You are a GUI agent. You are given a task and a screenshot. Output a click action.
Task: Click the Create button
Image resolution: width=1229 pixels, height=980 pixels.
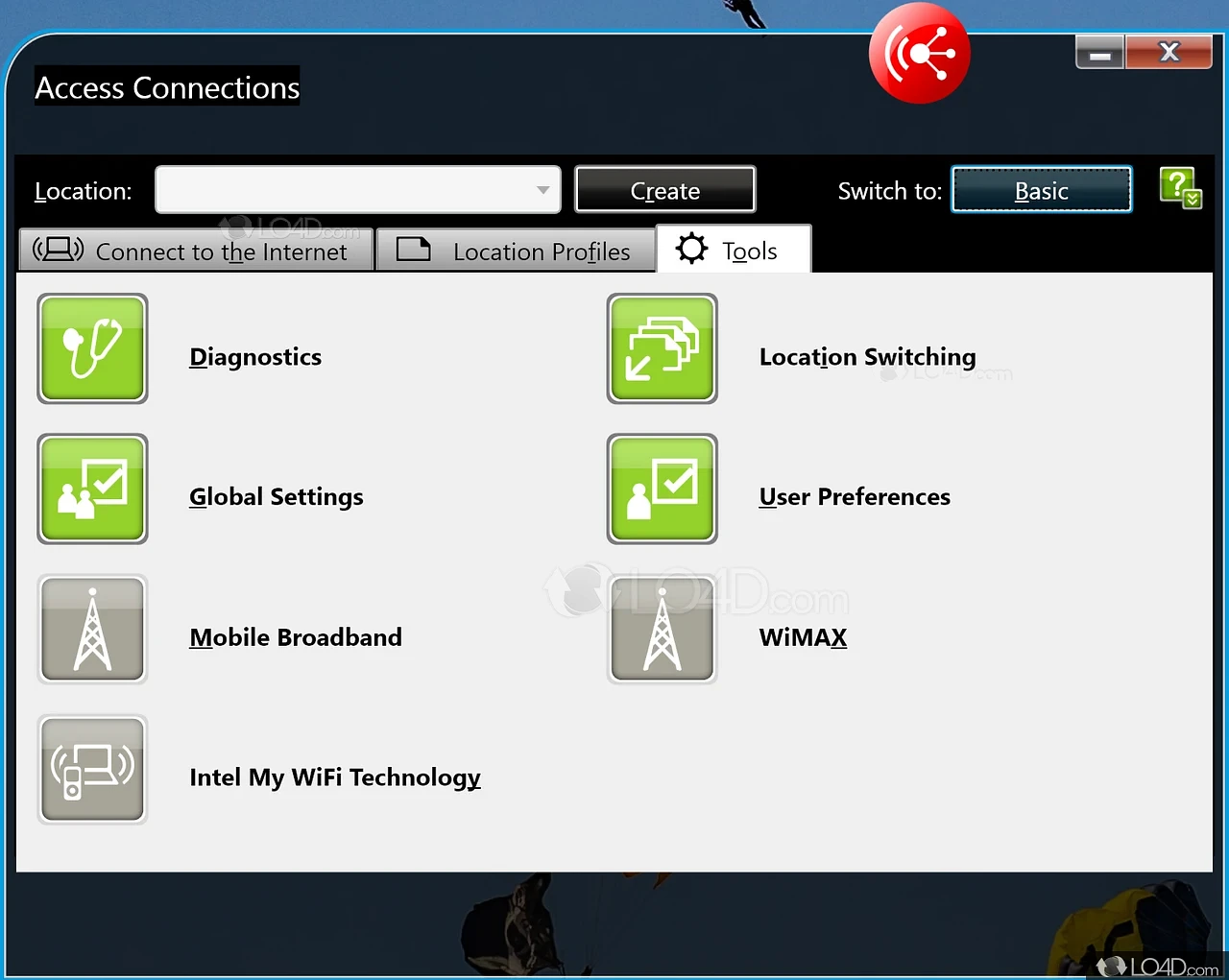pos(665,190)
